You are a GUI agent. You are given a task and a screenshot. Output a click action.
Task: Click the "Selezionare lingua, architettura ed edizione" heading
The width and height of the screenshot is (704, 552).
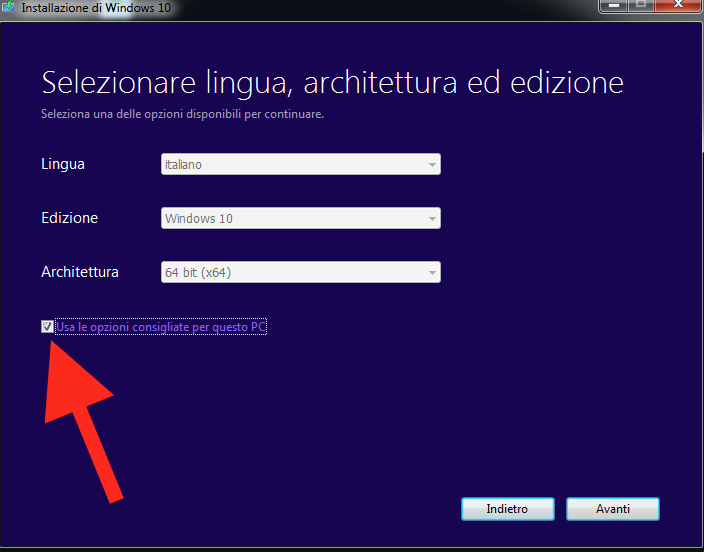[x=332, y=83]
